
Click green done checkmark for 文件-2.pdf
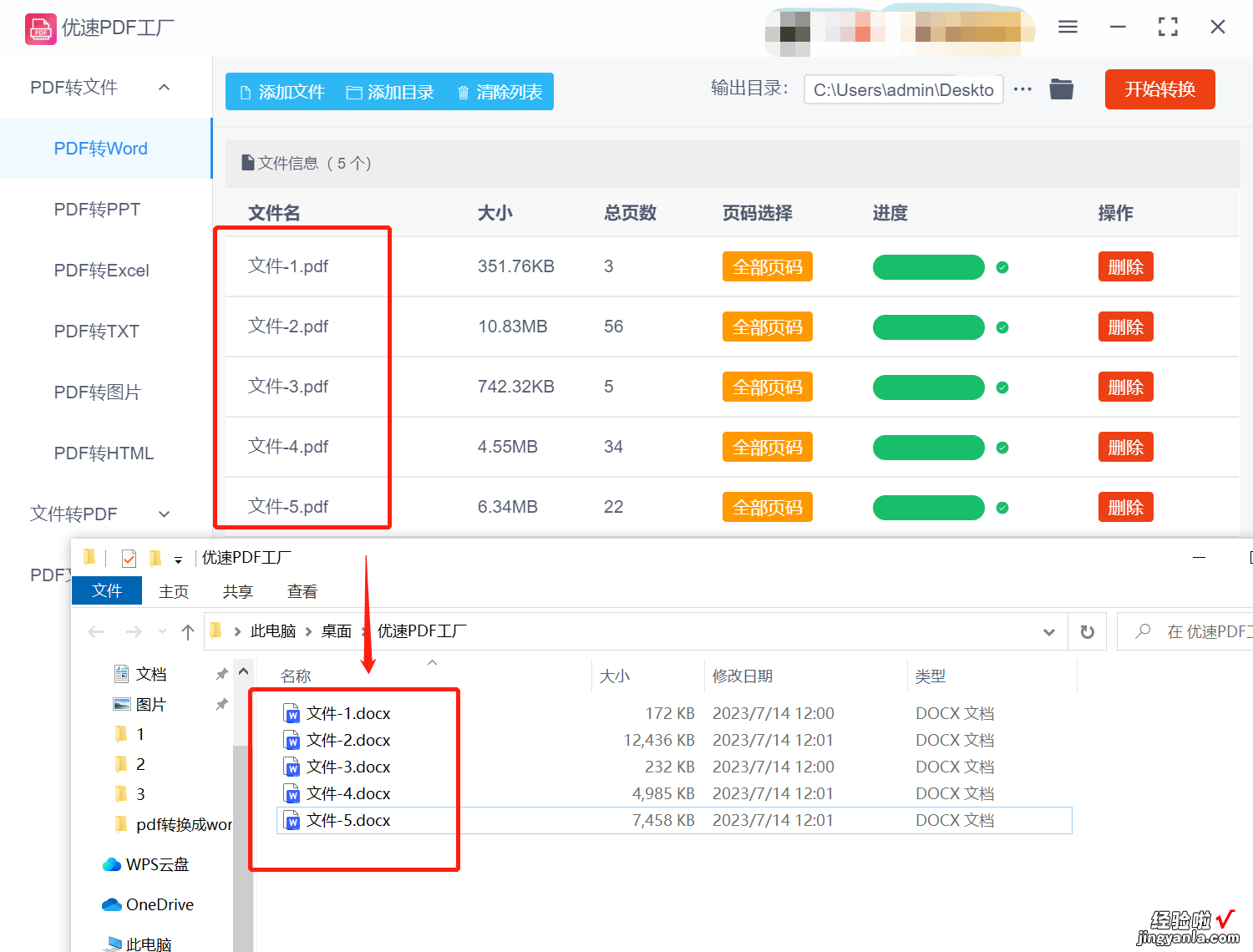(x=1002, y=327)
